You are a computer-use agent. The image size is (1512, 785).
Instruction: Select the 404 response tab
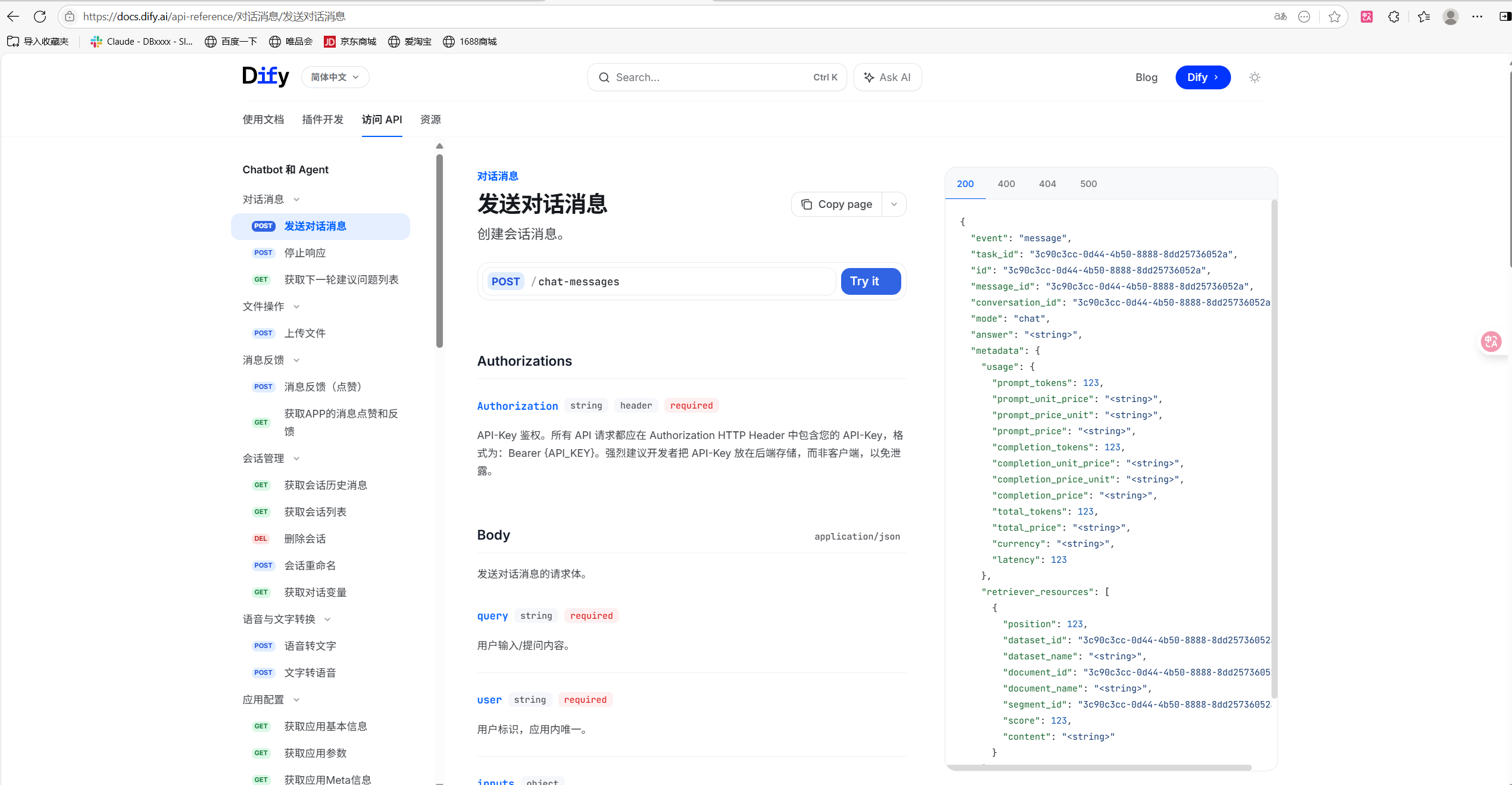1047,183
